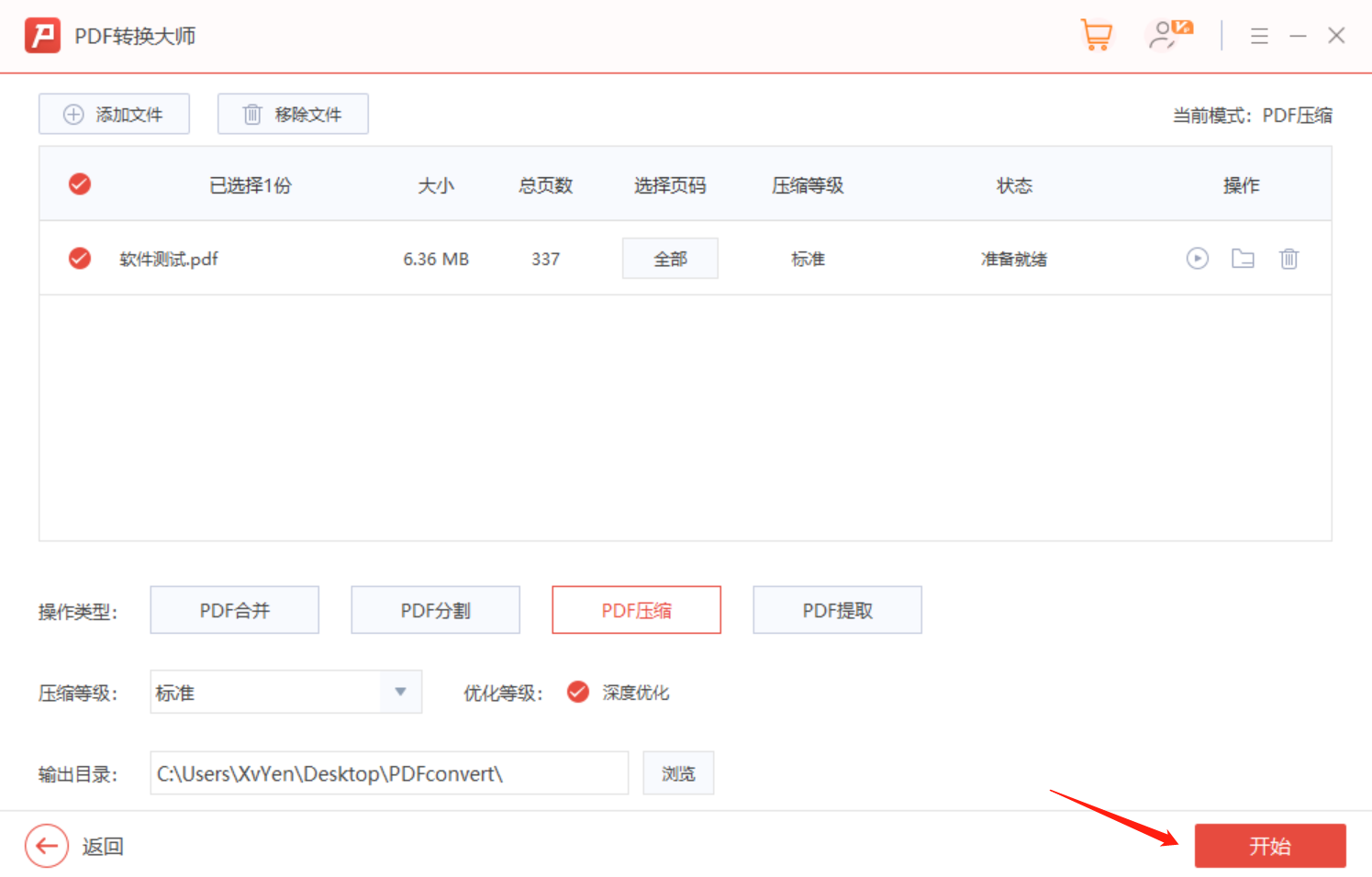The image size is (1372, 877).
Task: Select the PDF压缩 operation
Action: click(x=636, y=610)
